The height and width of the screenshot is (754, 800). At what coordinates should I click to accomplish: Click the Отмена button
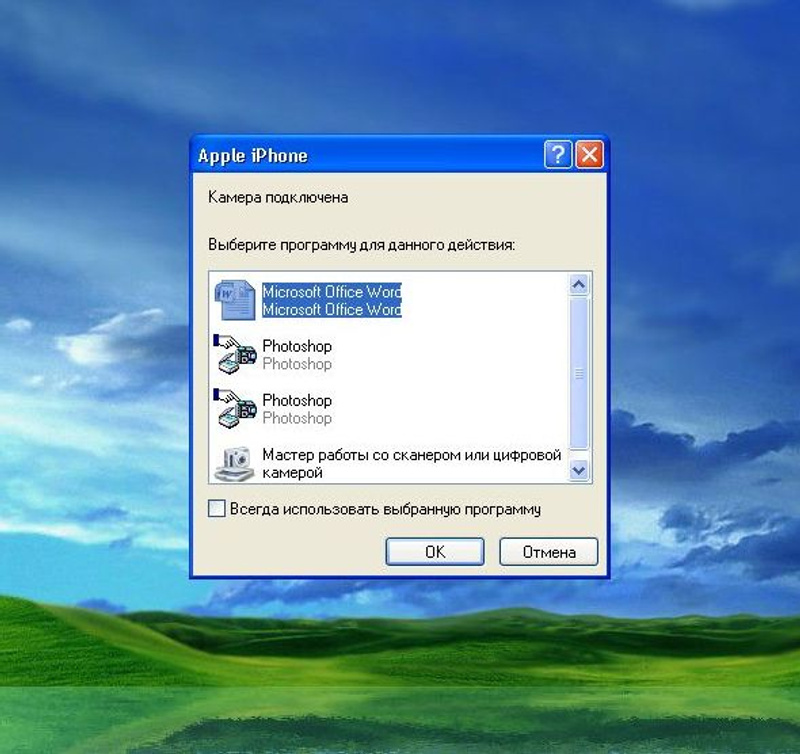coord(548,551)
